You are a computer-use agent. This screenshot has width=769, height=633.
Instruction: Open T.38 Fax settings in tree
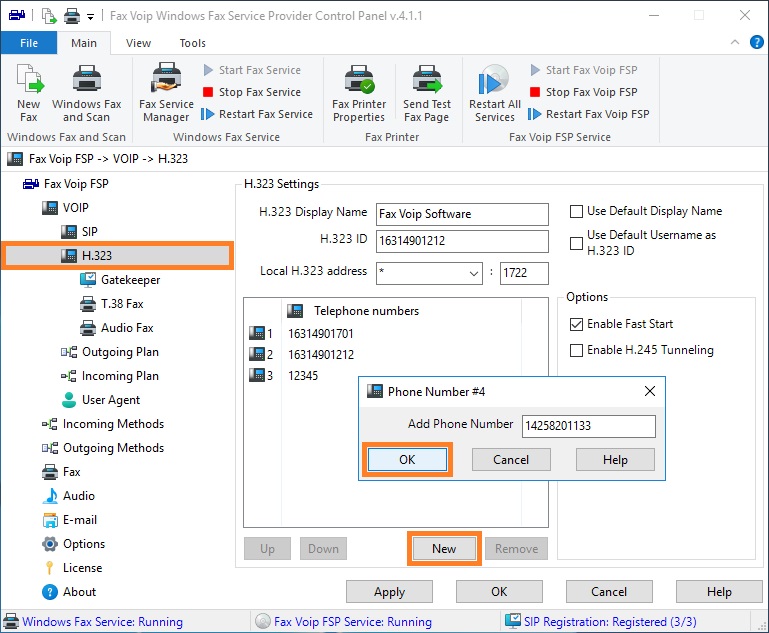(x=112, y=304)
